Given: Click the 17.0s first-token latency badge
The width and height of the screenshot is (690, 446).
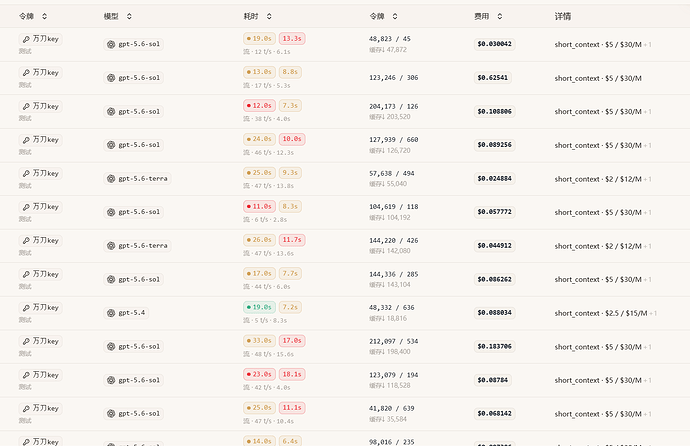Looking at the screenshot, I should pos(292,340).
